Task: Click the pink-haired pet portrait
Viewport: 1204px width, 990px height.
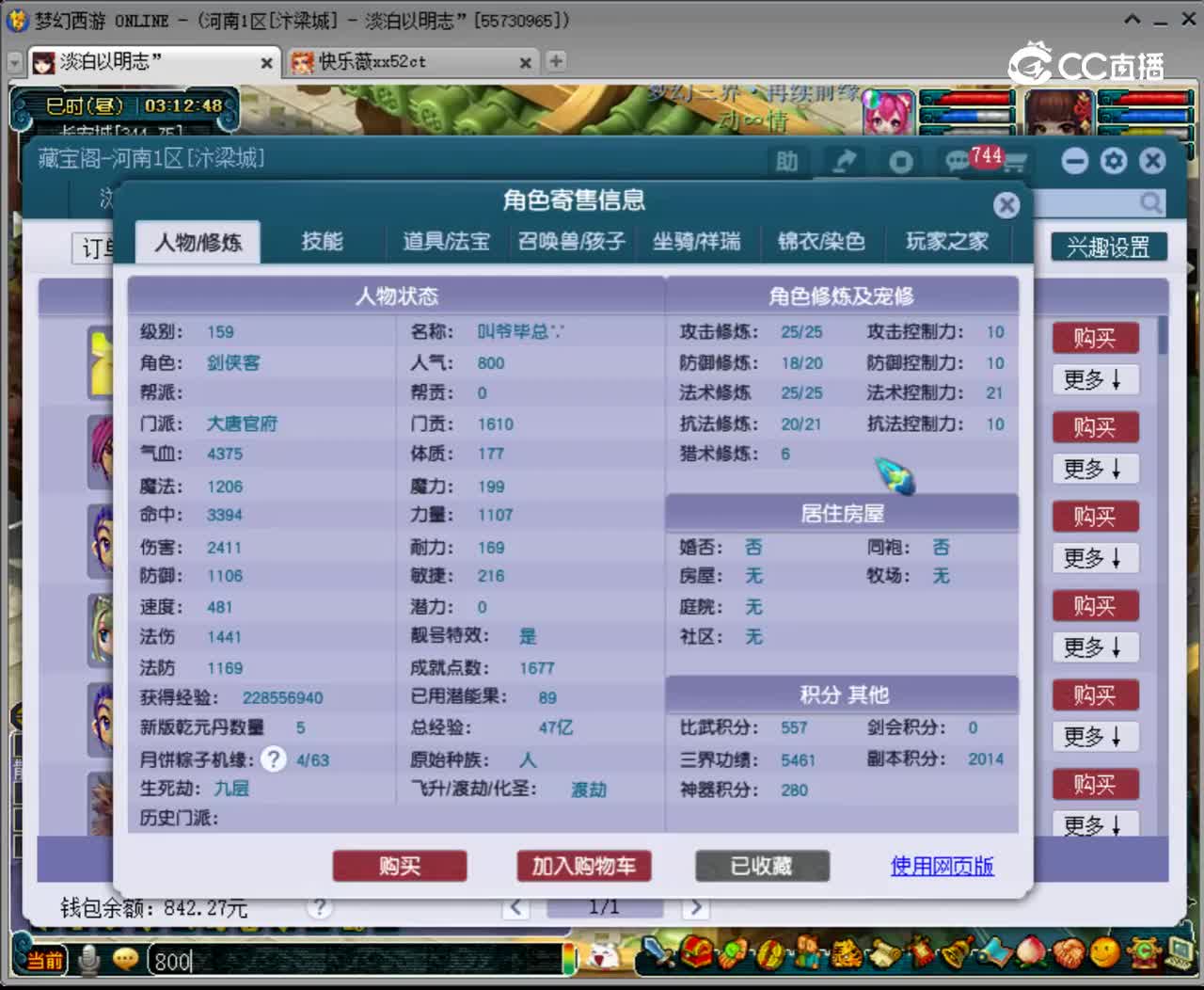Action: (x=888, y=114)
